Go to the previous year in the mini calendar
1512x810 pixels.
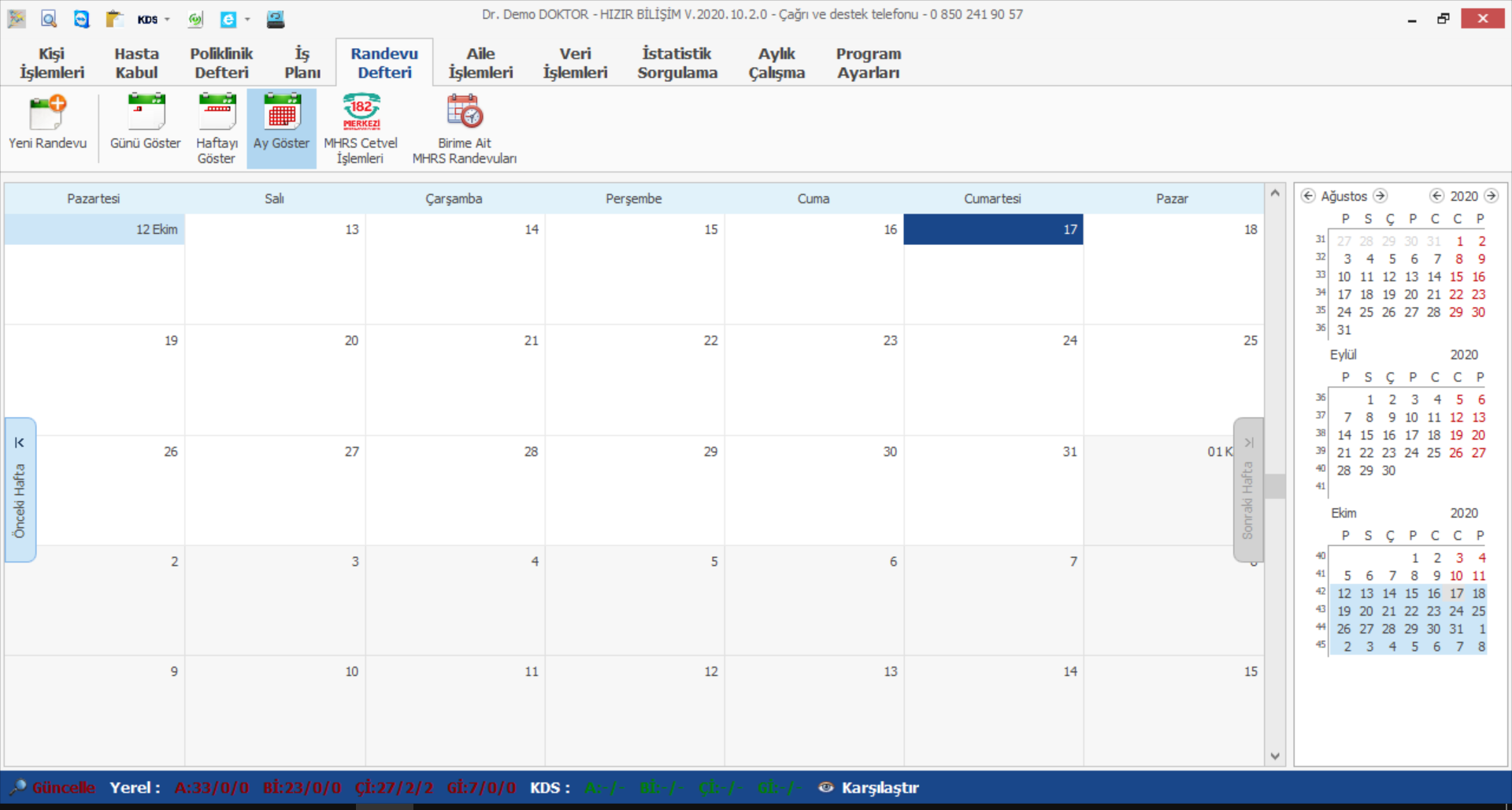(x=1437, y=195)
